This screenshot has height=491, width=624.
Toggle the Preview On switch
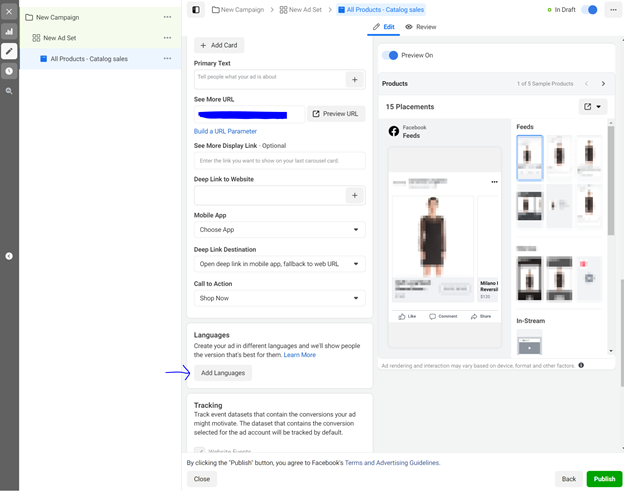click(x=390, y=56)
